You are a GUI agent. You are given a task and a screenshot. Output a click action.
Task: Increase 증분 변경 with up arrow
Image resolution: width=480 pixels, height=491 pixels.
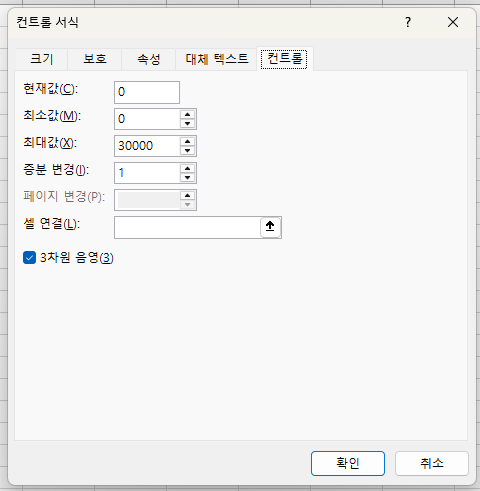(x=188, y=168)
